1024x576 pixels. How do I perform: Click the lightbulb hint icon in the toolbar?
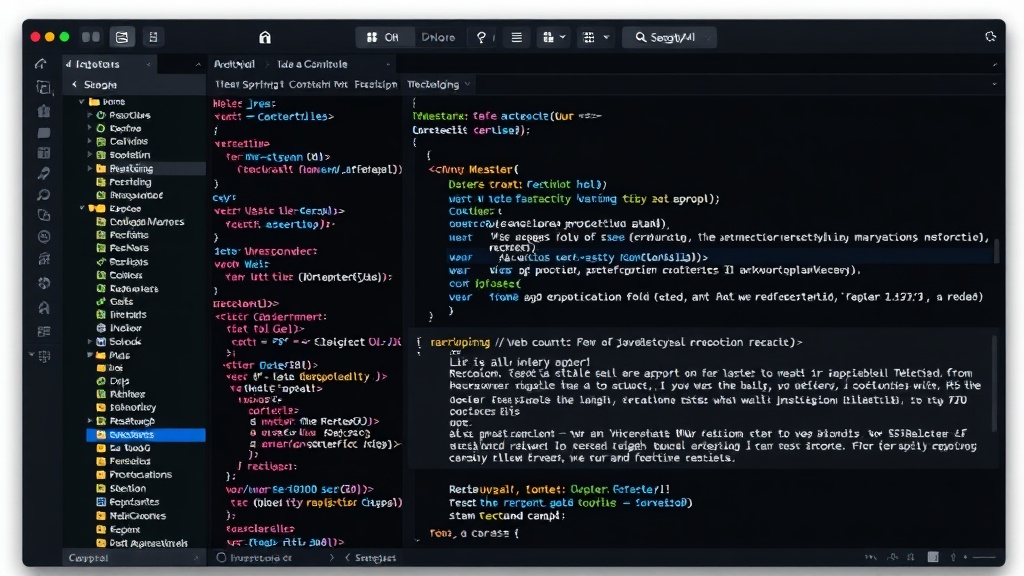[481, 37]
